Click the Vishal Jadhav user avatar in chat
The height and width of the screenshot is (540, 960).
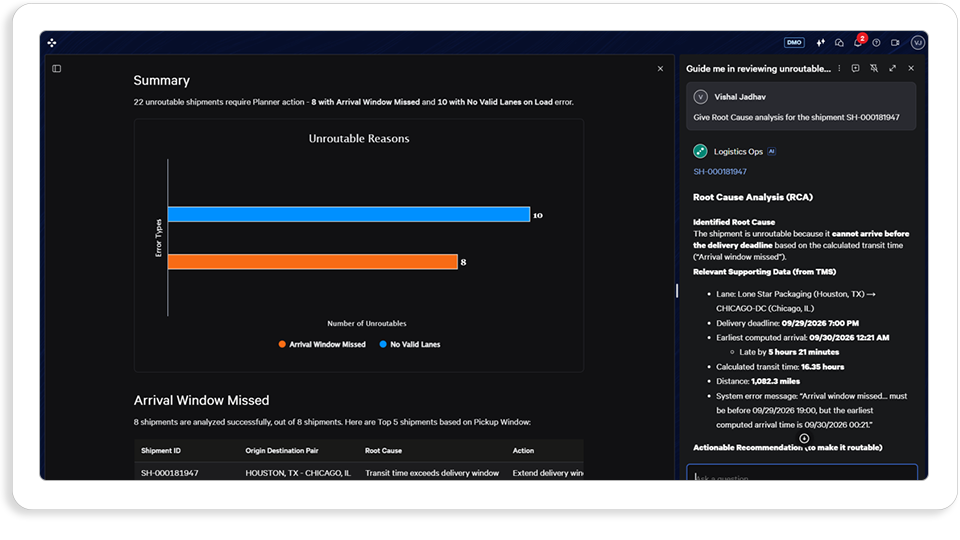click(x=700, y=97)
